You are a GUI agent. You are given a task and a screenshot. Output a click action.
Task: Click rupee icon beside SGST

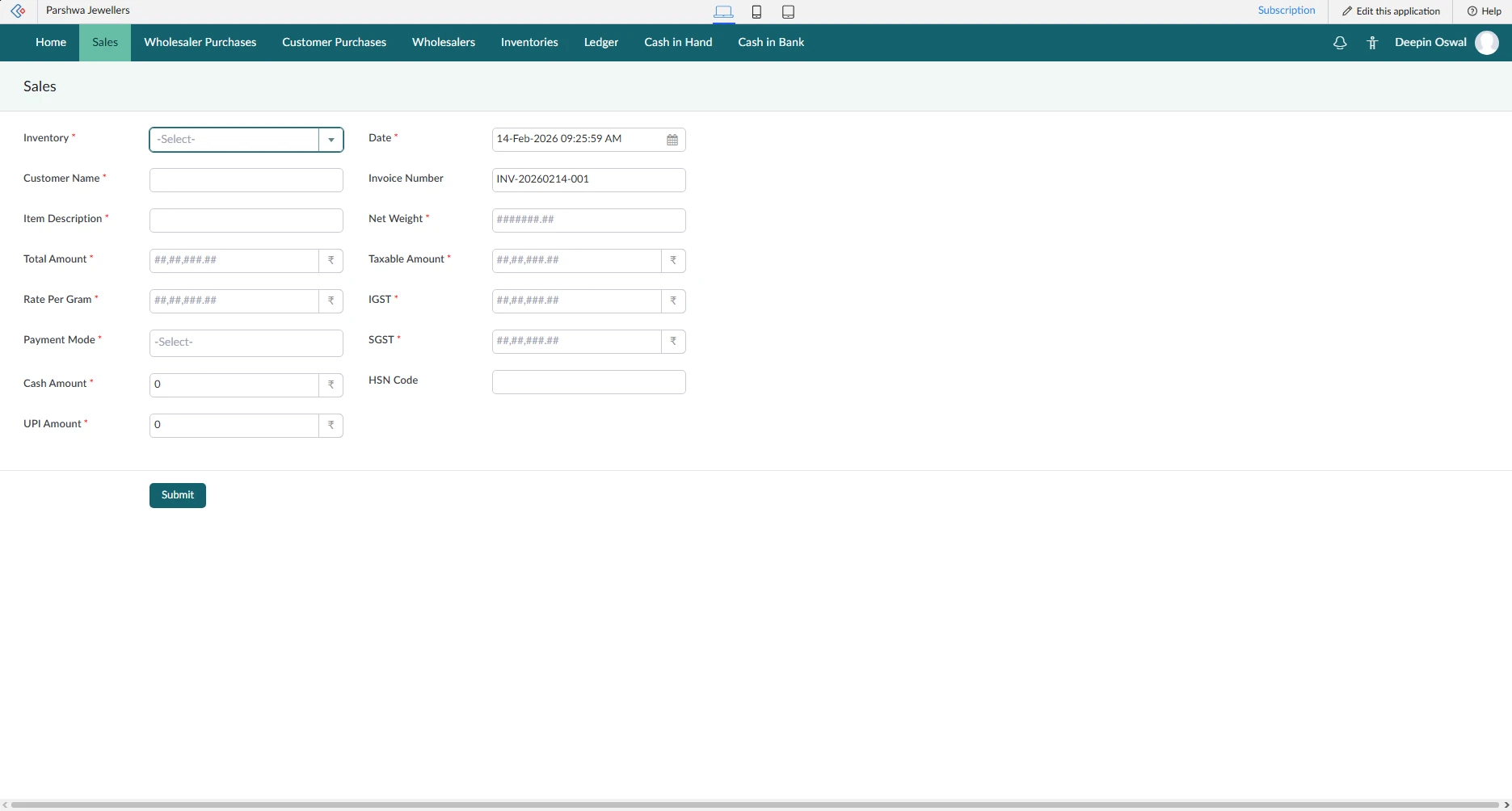click(673, 342)
